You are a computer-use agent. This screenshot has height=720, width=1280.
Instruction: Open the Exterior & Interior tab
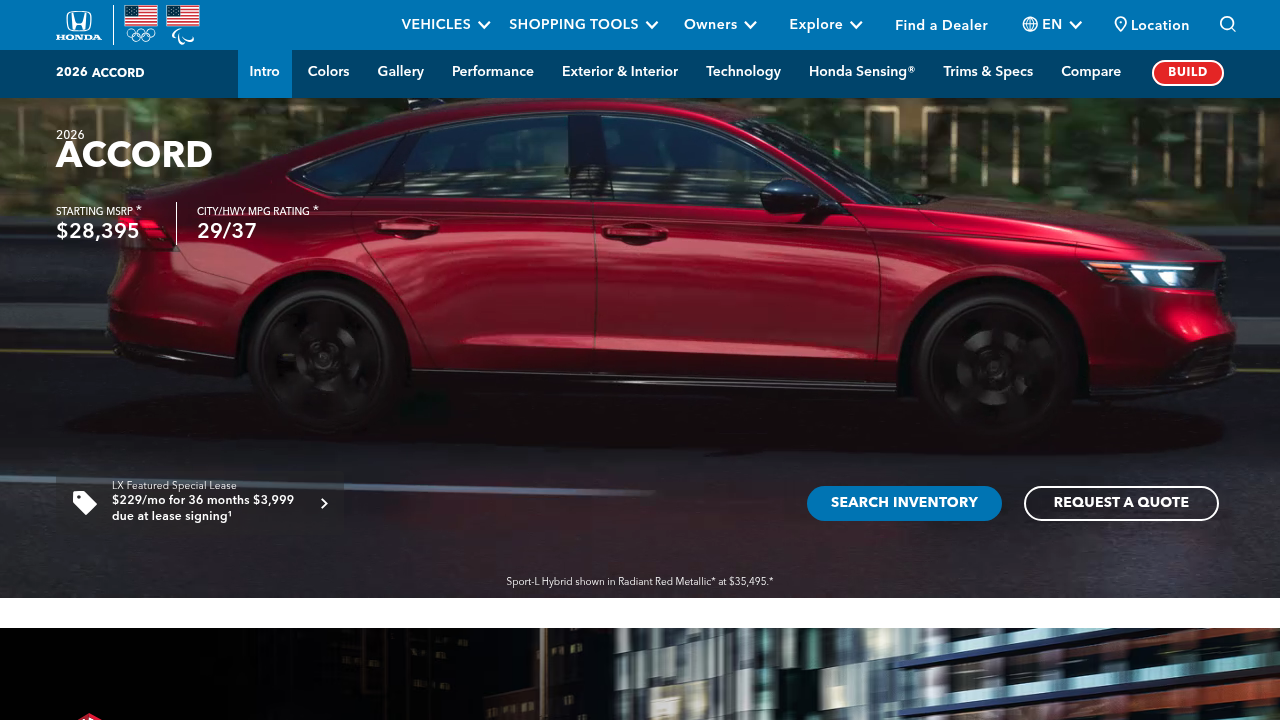coord(620,72)
